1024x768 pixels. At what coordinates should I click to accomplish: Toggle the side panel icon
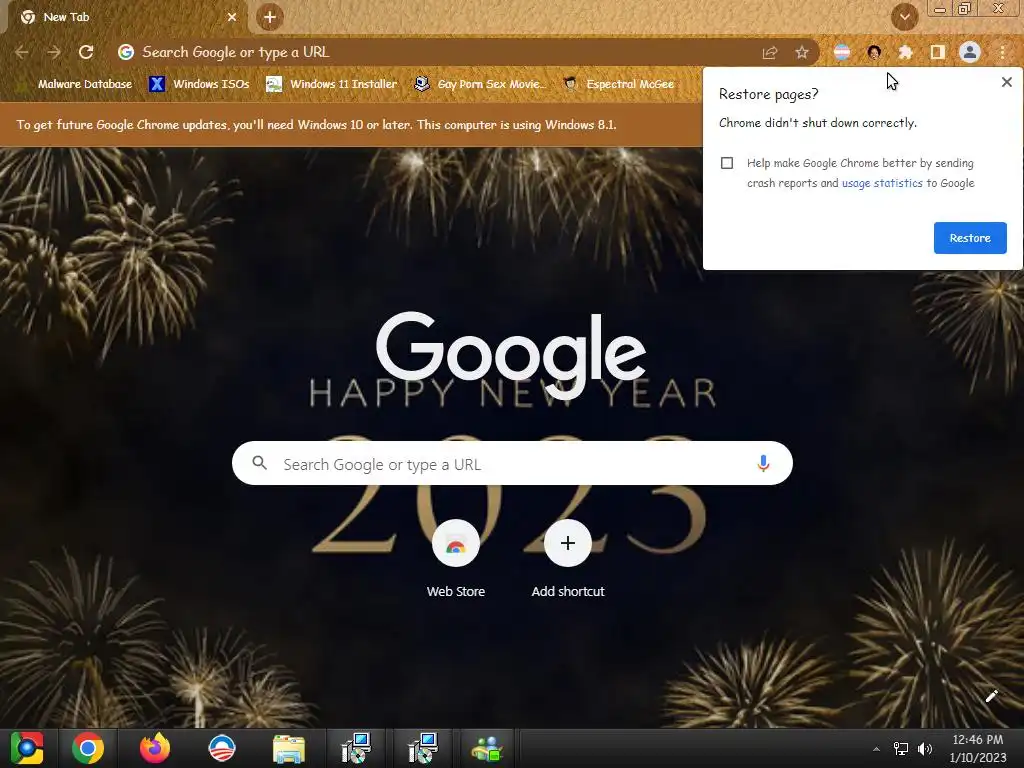coord(938,52)
